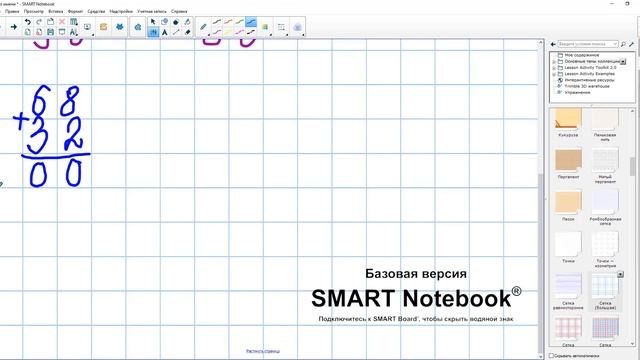Open the Правка menu

pyautogui.click(x=12, y=11)
